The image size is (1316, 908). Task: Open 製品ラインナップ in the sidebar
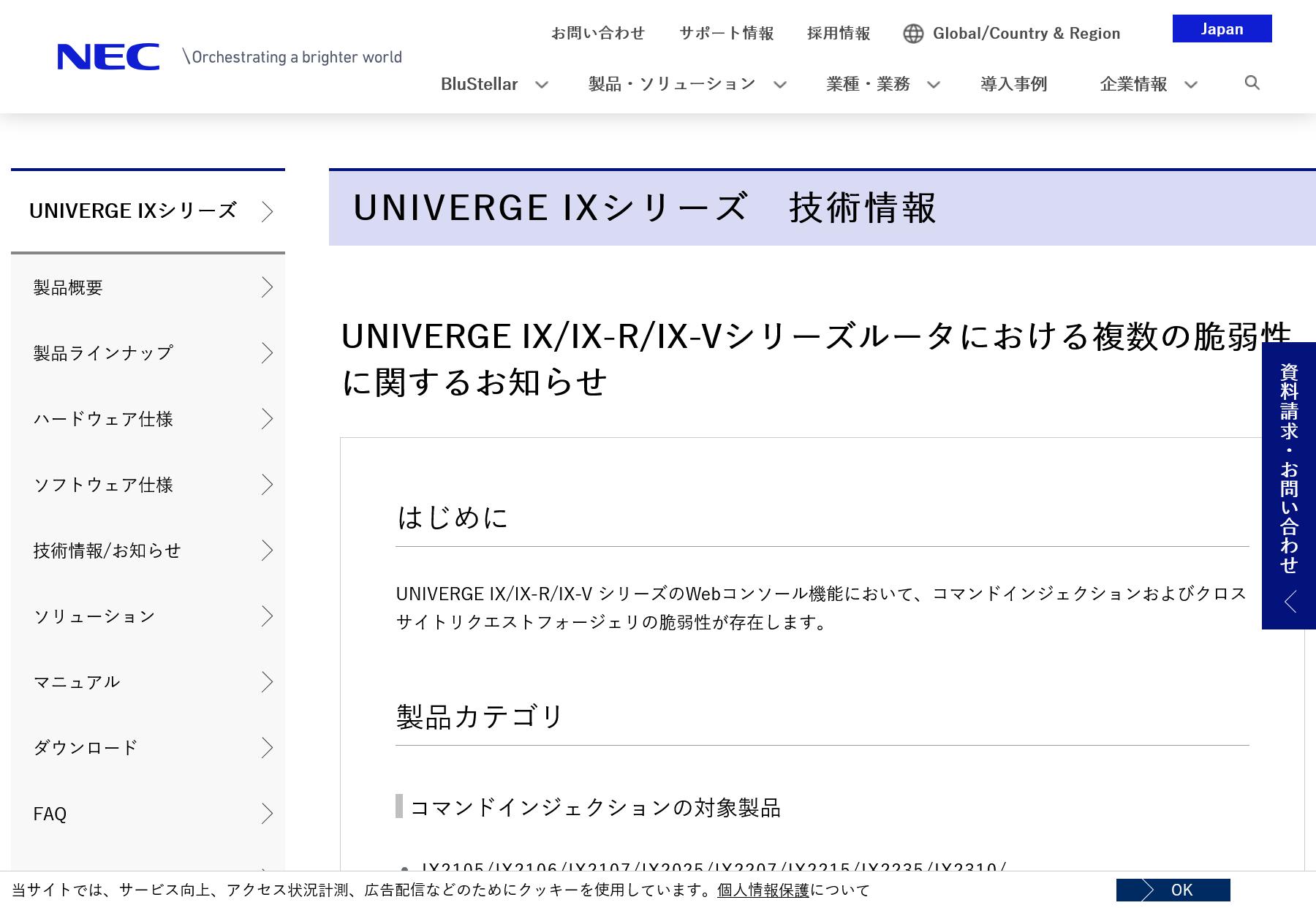(148, 353)
